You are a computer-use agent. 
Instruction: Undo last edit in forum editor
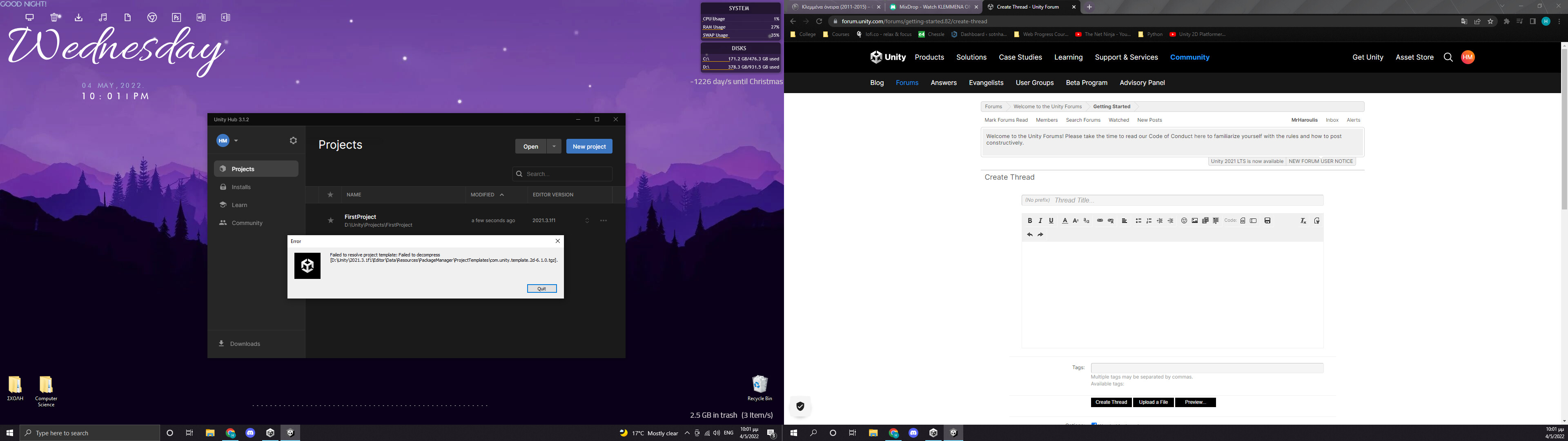coord(1030,234)
